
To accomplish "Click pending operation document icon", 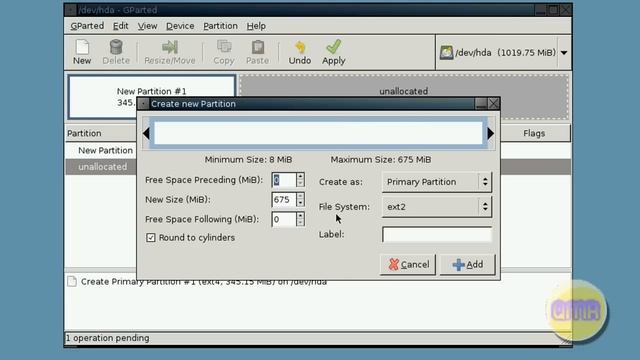I will click(x=72, y=281).
